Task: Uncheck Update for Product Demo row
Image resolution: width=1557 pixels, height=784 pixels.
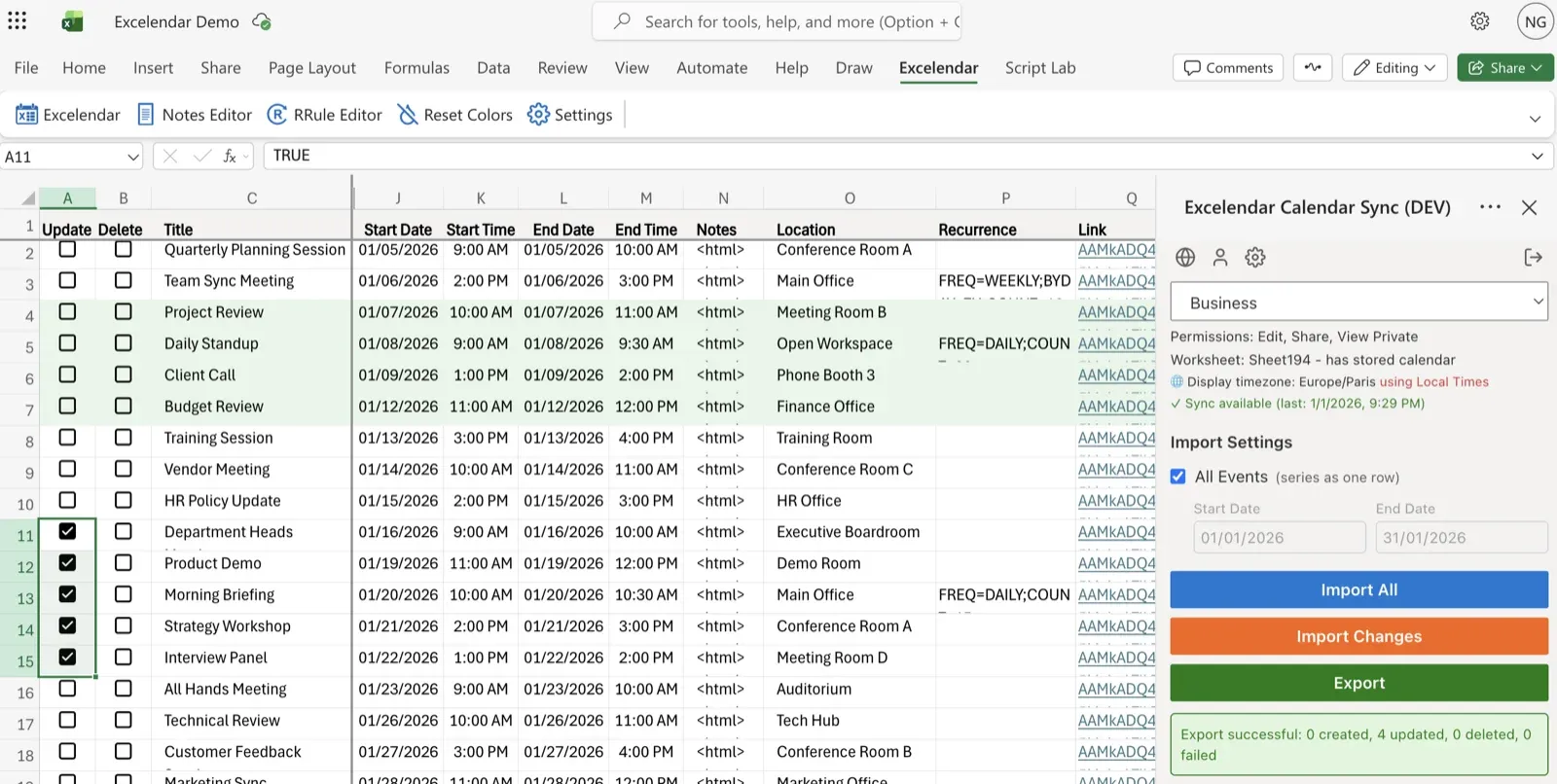Action: click(67, 562)
